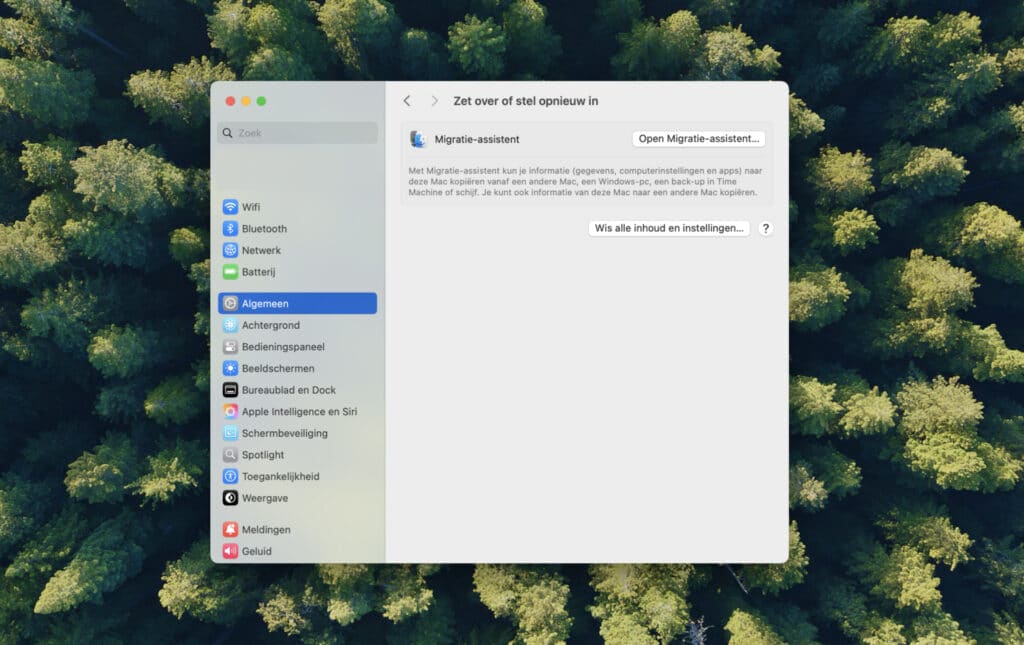Go forward with the right chevron
This screenshot has width=1024, height=645.
[x=434, y=101]
